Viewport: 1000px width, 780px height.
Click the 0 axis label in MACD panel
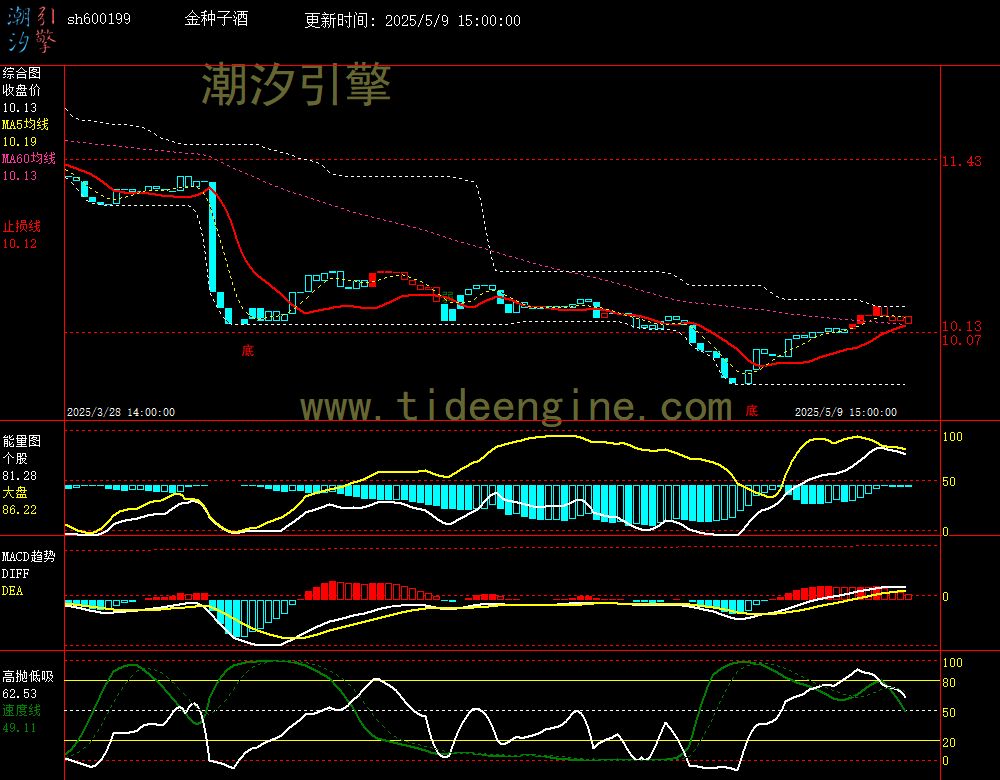[945, 596]
